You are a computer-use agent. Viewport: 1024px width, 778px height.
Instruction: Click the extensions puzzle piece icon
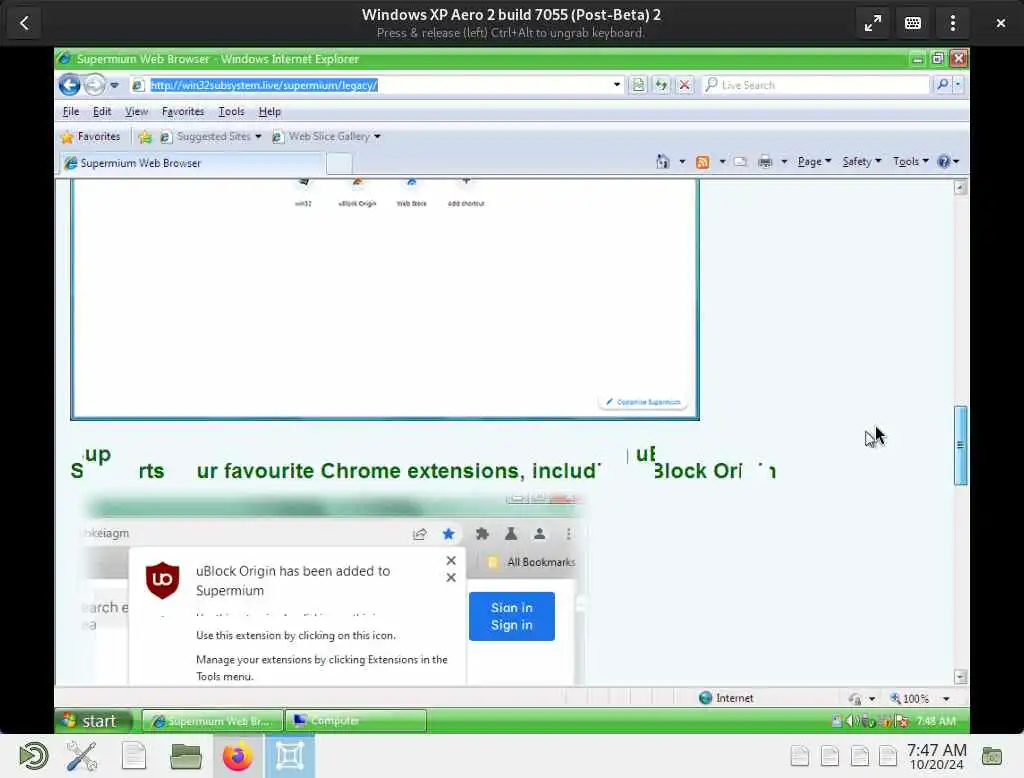point(483,534)
